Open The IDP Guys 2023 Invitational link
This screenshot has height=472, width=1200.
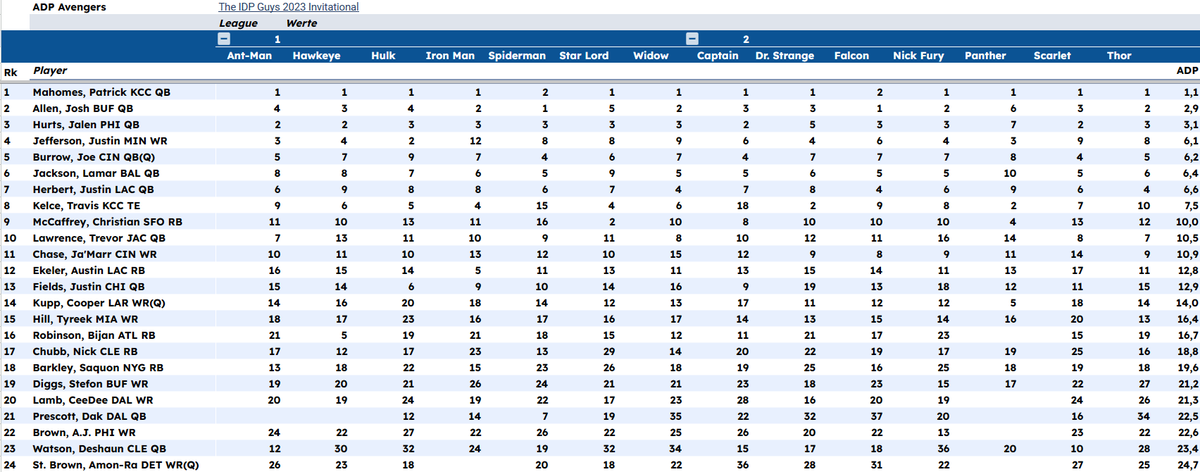[288, 7]
